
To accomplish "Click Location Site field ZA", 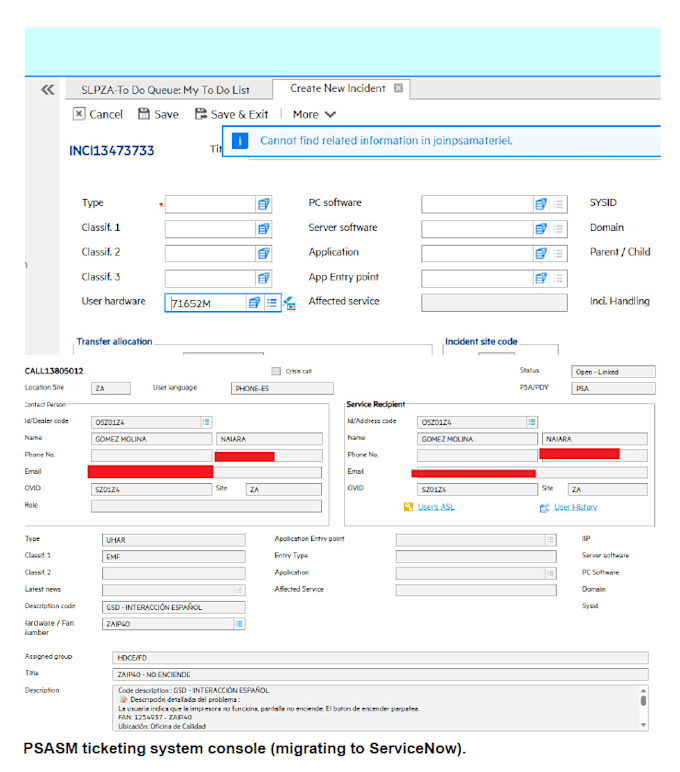I will coord(111,388).
